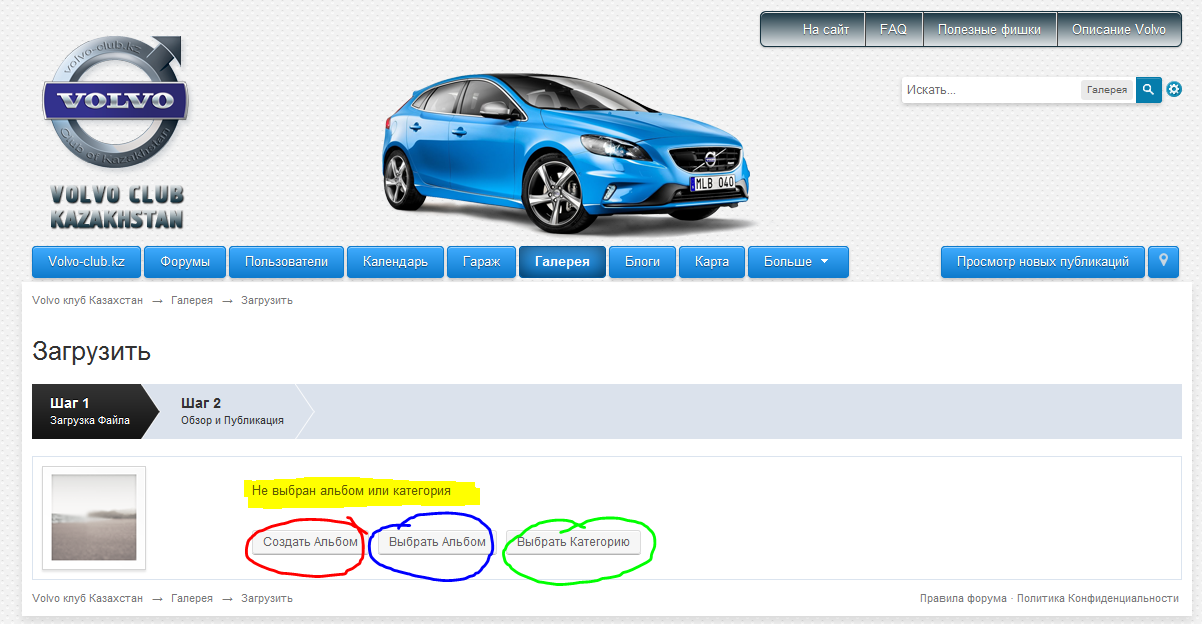The height and width of the screenshot is (624, 1202).
Task: Open the FAQ link in top bar
Action: (893, 30)
